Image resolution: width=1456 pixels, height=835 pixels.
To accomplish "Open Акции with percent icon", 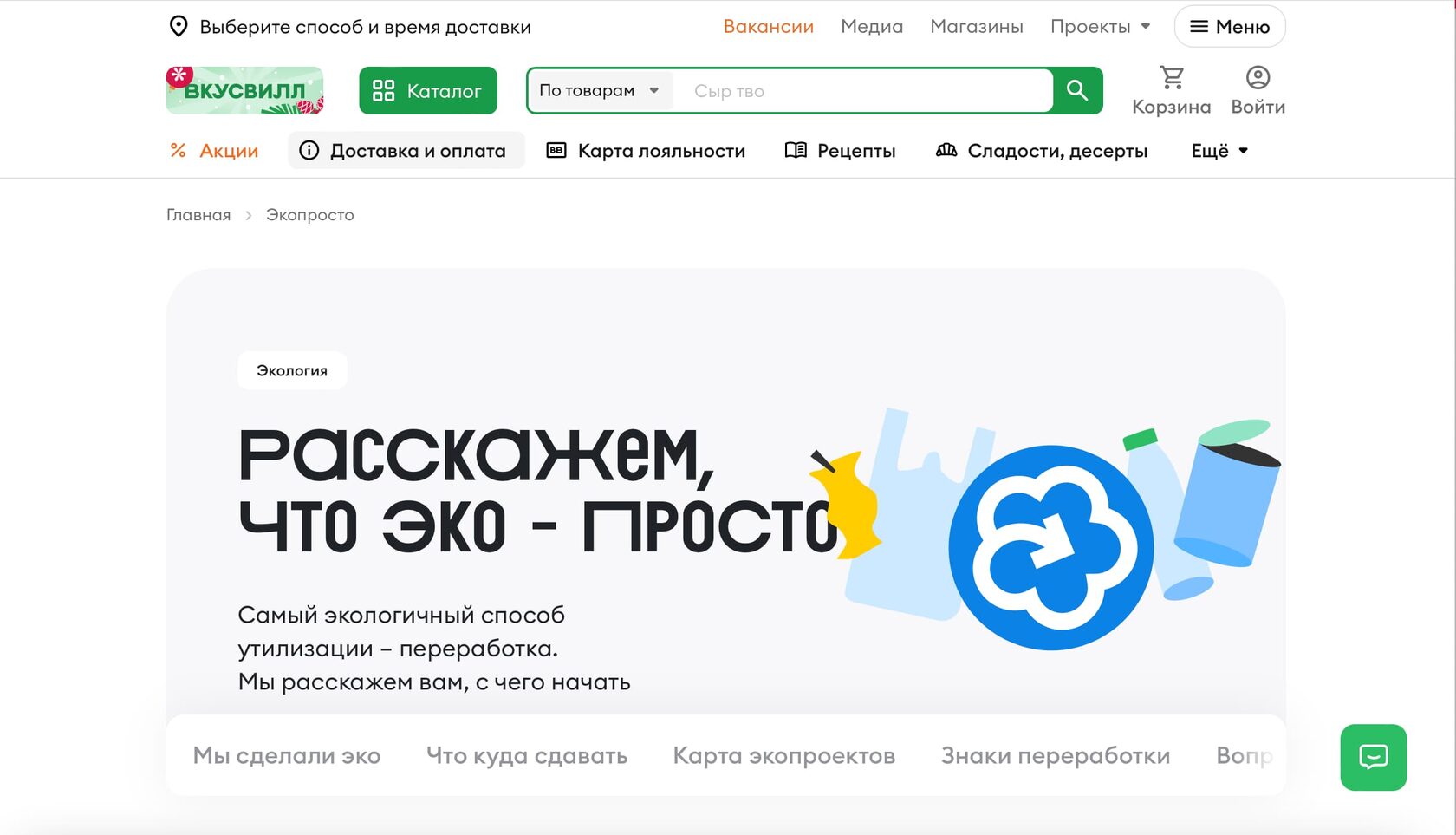I will click(x=214, y=151).
